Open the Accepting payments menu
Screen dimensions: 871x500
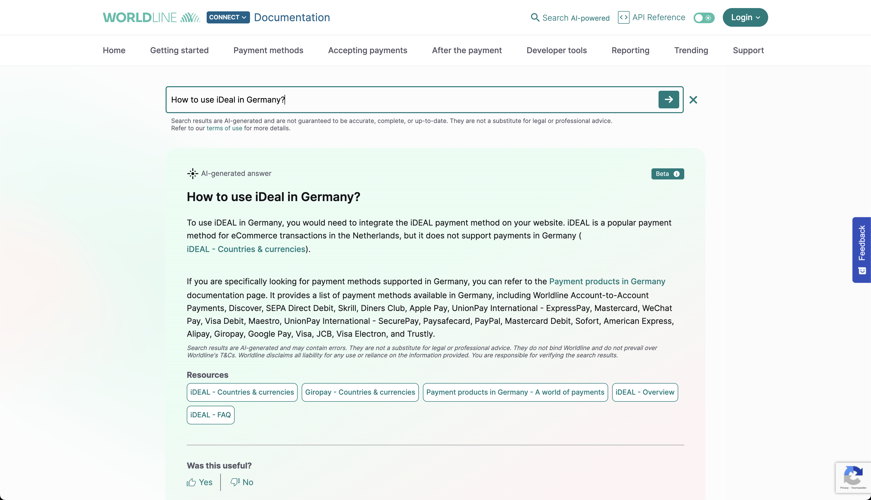click(368, 50)
